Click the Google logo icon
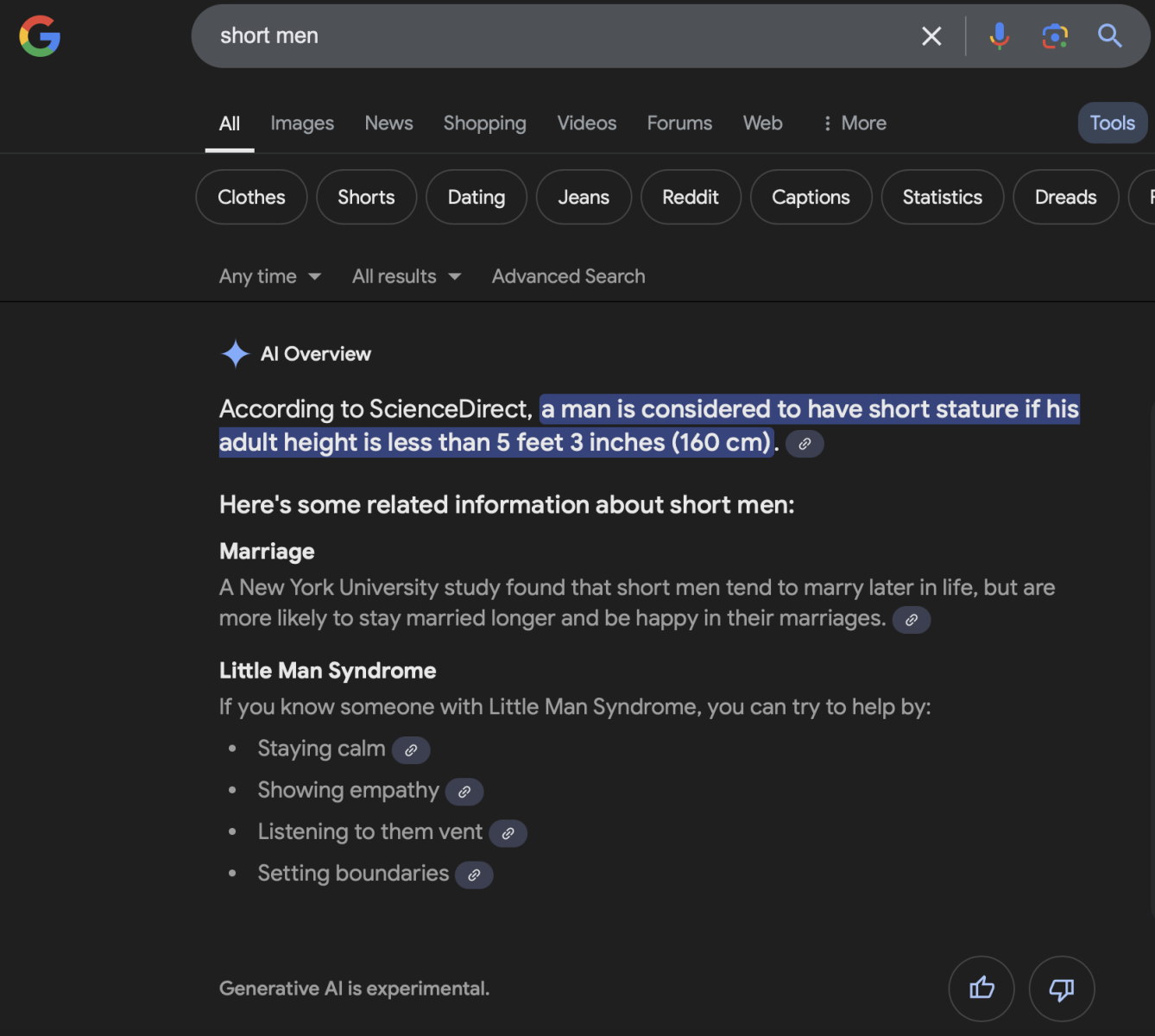The width and height of the screenshot is (1155, 1036). point(40,36)
